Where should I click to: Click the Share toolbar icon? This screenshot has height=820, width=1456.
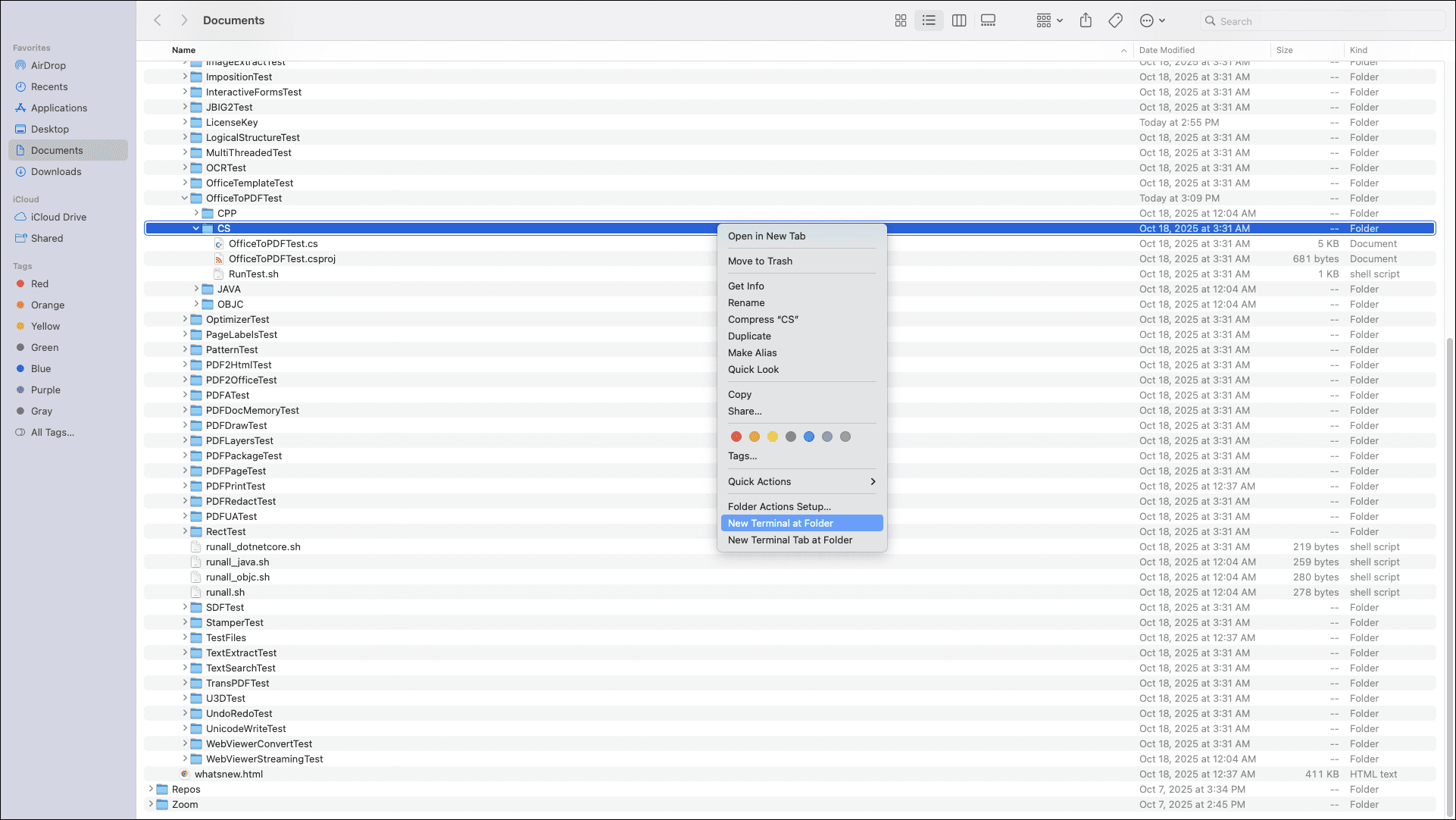(x=1086, y=20)
